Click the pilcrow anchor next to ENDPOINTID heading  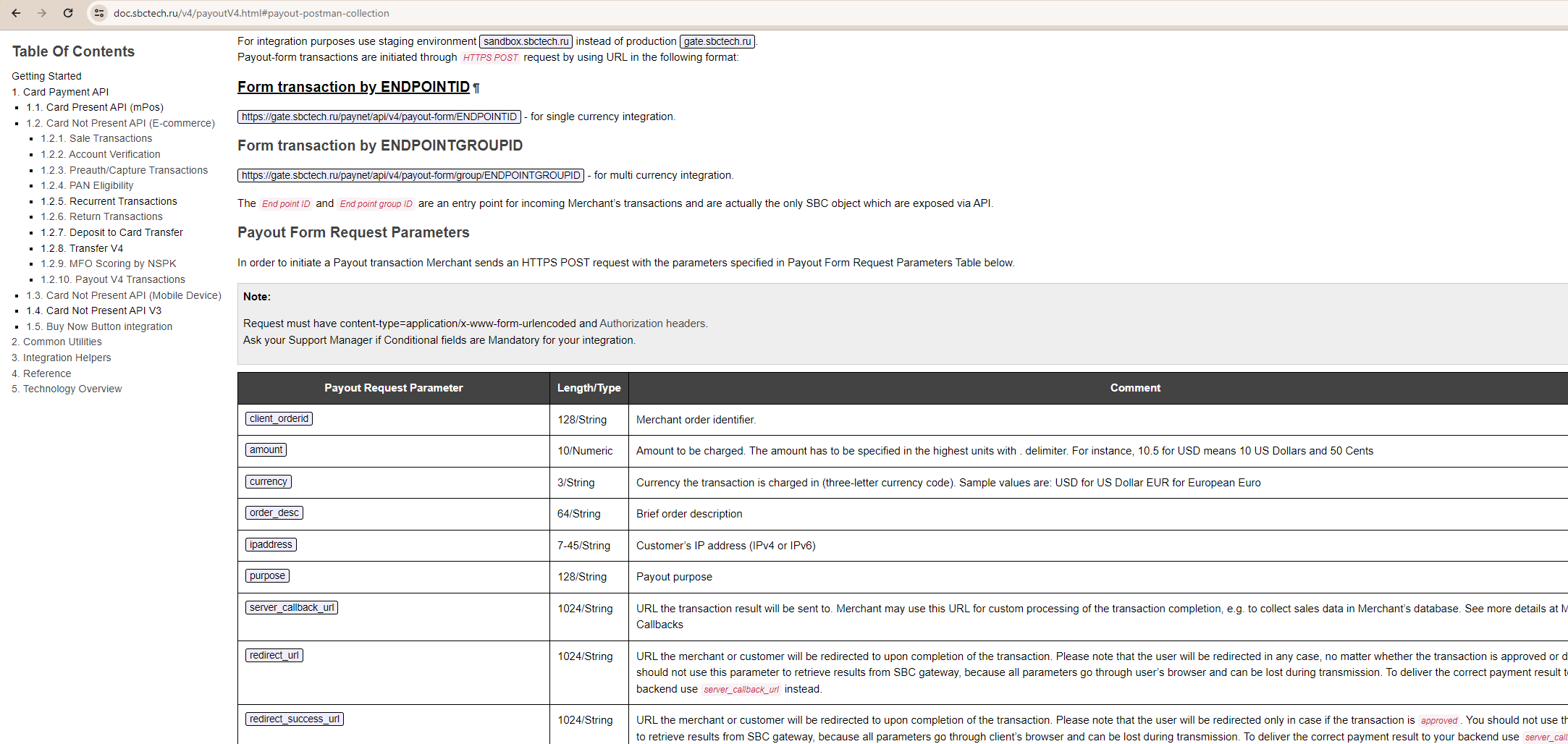pyautogui.click(x=476, y=88)
